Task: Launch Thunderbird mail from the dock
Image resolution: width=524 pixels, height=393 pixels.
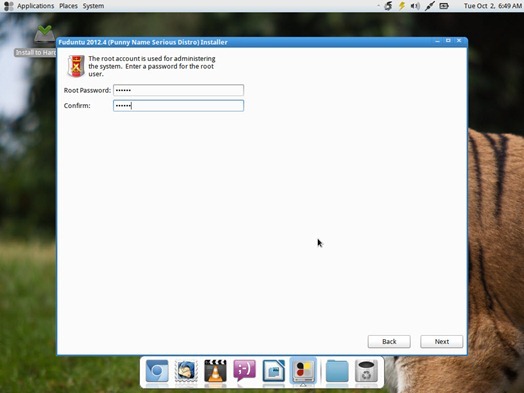Action: (x=186, y=371)
